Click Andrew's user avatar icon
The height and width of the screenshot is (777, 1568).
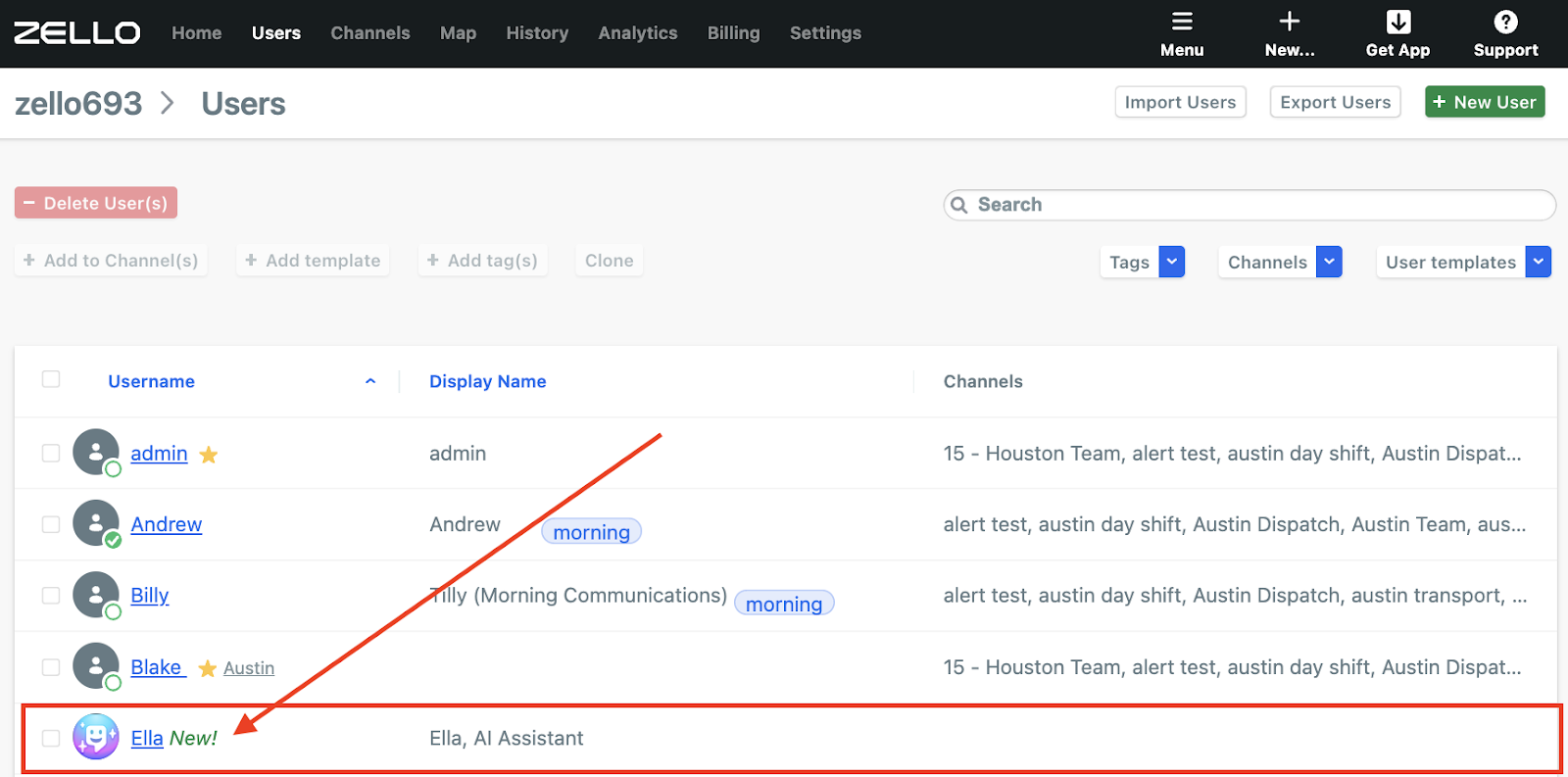coord(96,523)
